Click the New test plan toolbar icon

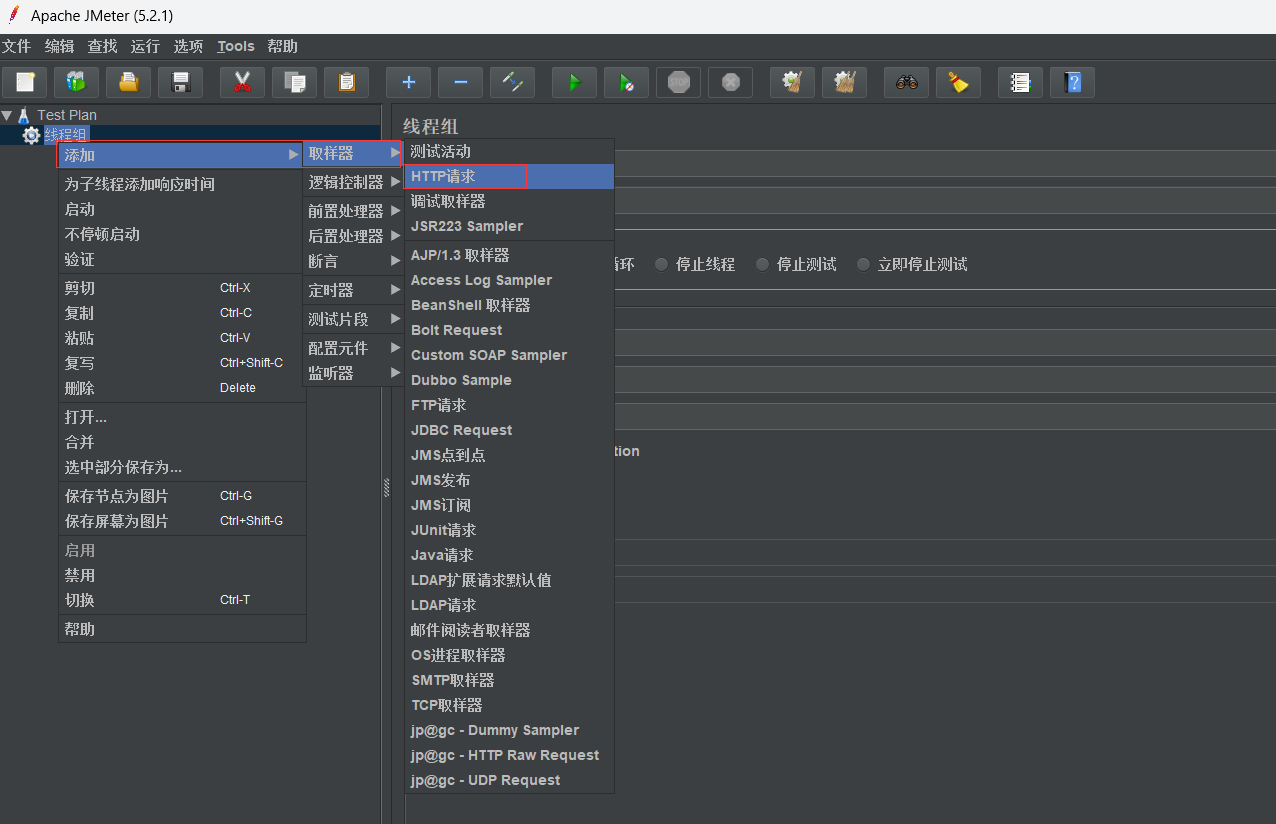pos(25,82)
